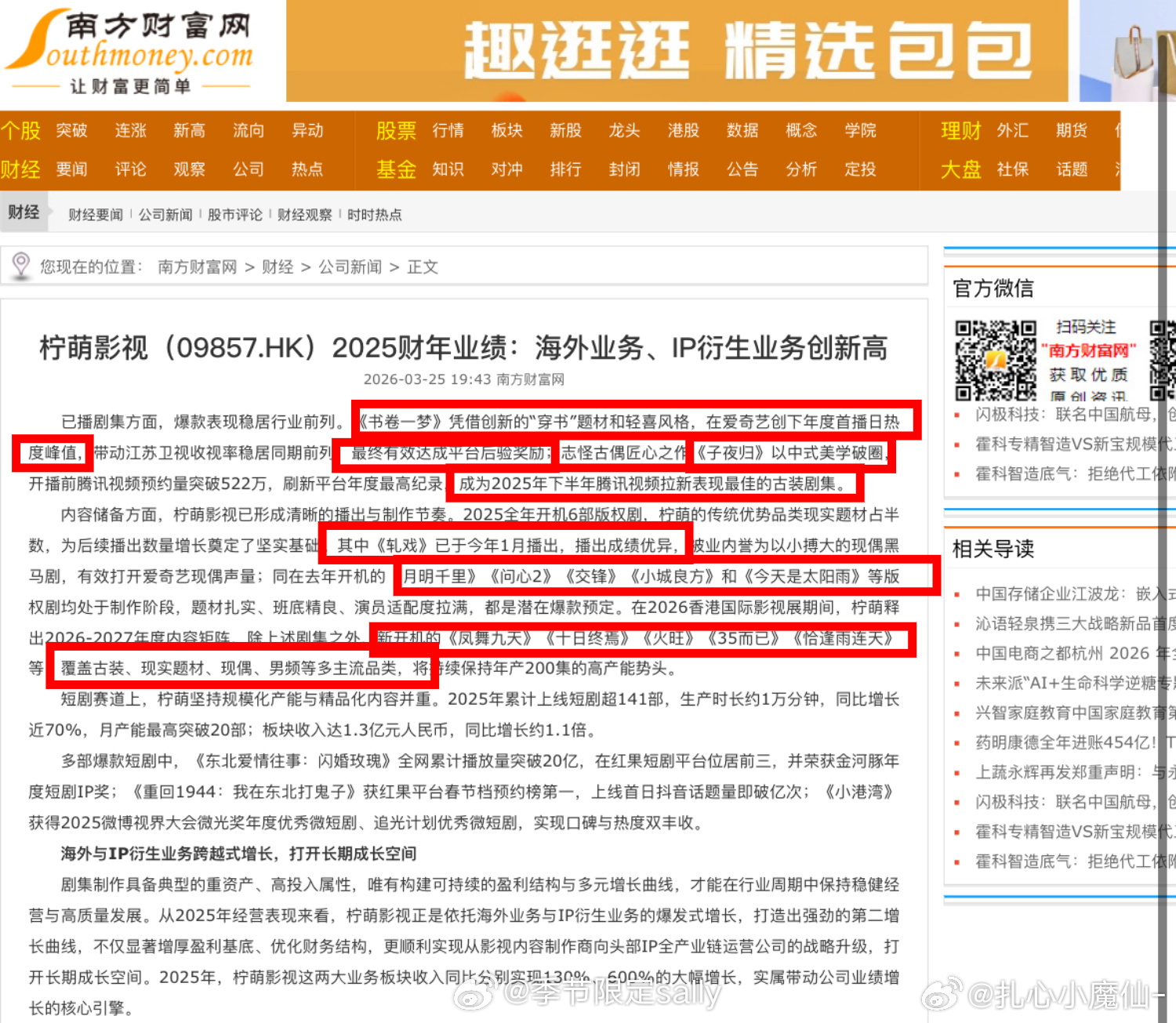
Task: Select 知识 in the 基金 row
Action: 448,169
